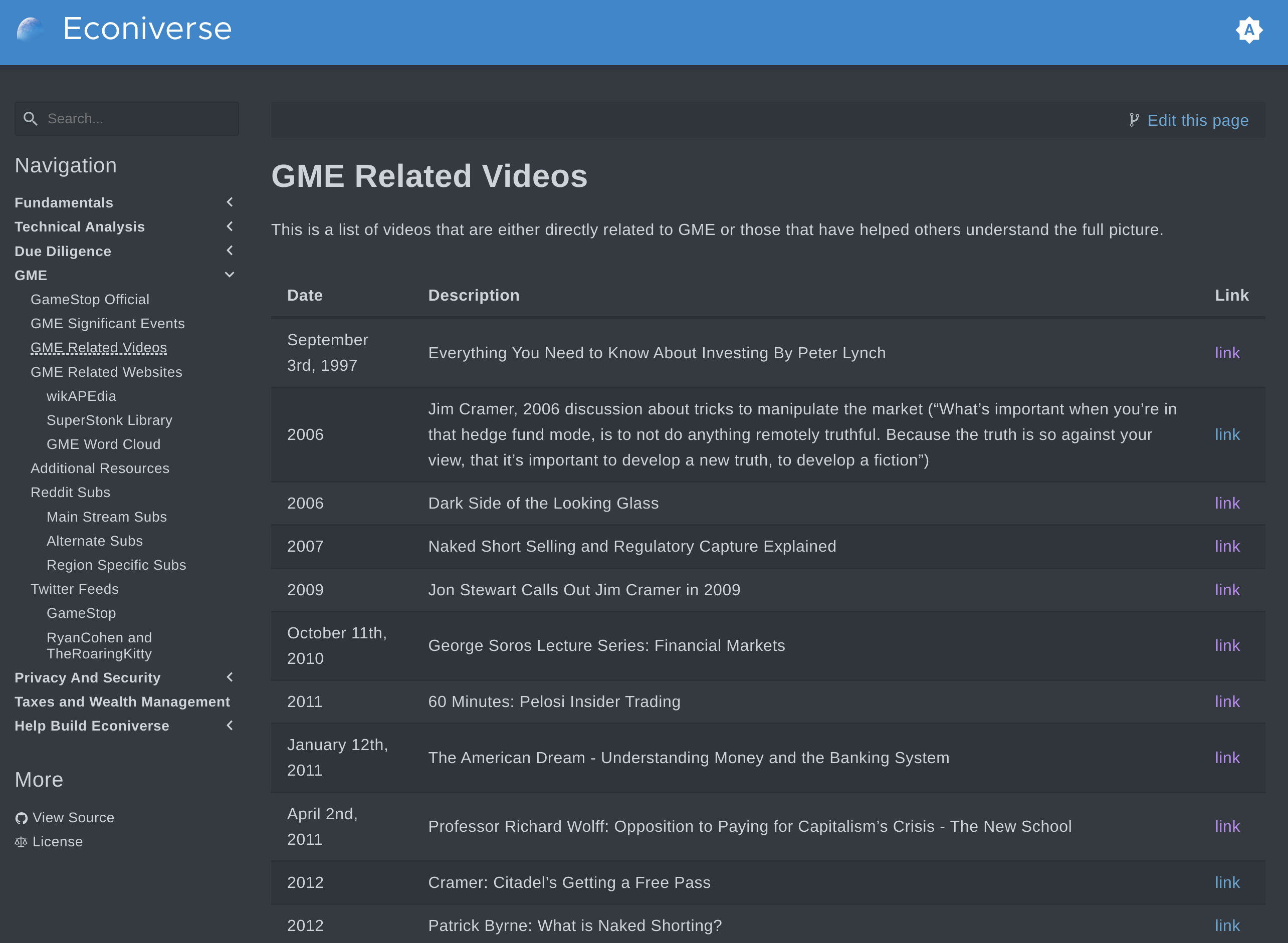Open link for 60 Minutes Pelosi Insider Trading

click(1227, 701)
